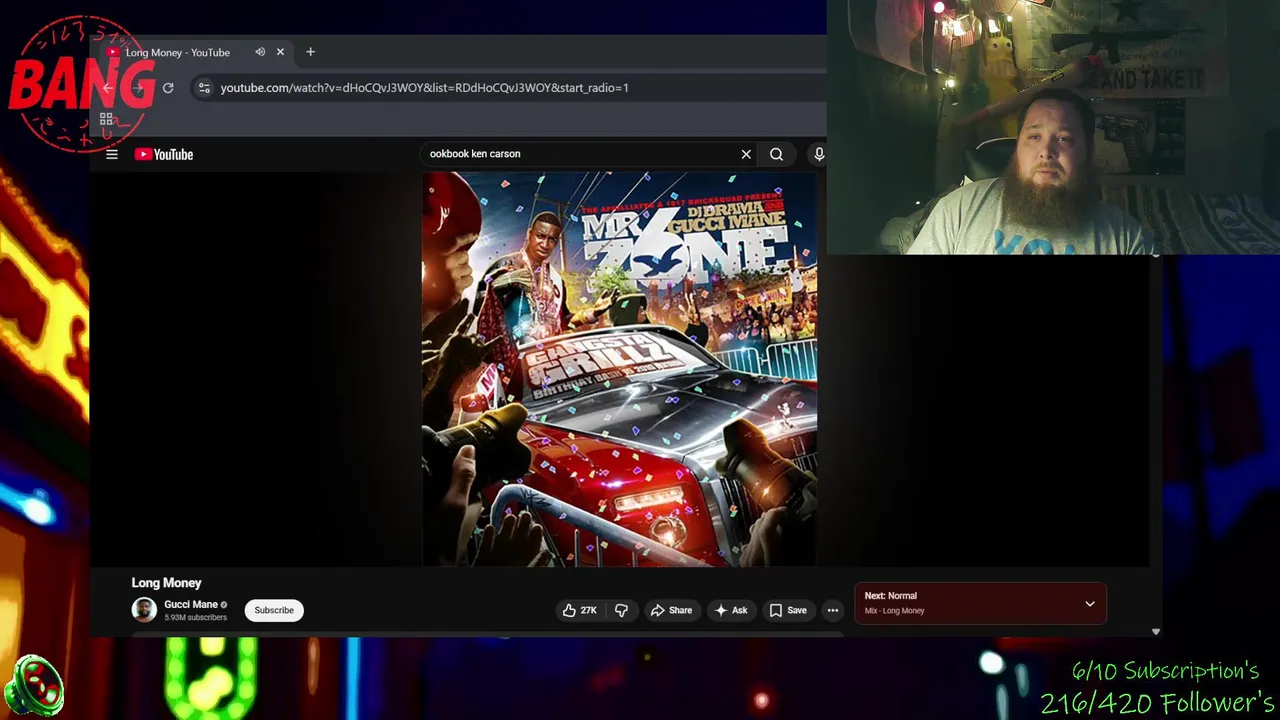The image size is (1280, 720).
Task: Open the Ask AI button
Action: click(x=731, y=610)
